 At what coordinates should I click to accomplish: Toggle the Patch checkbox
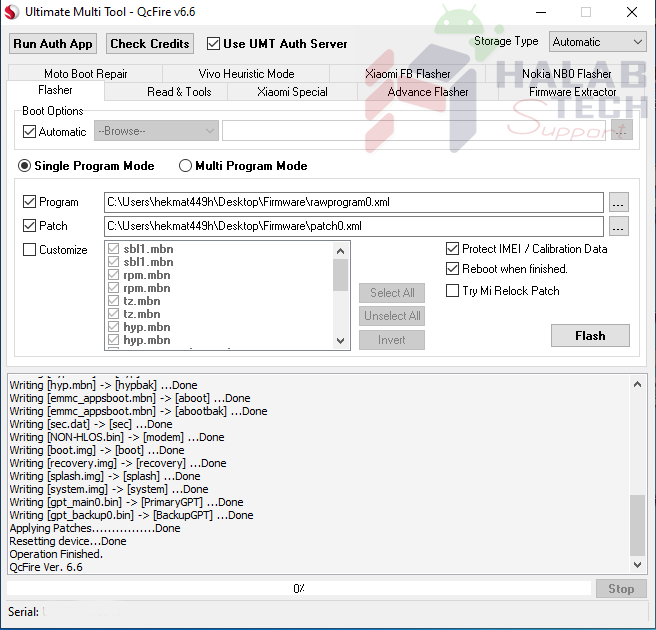(x=29, y=225)
